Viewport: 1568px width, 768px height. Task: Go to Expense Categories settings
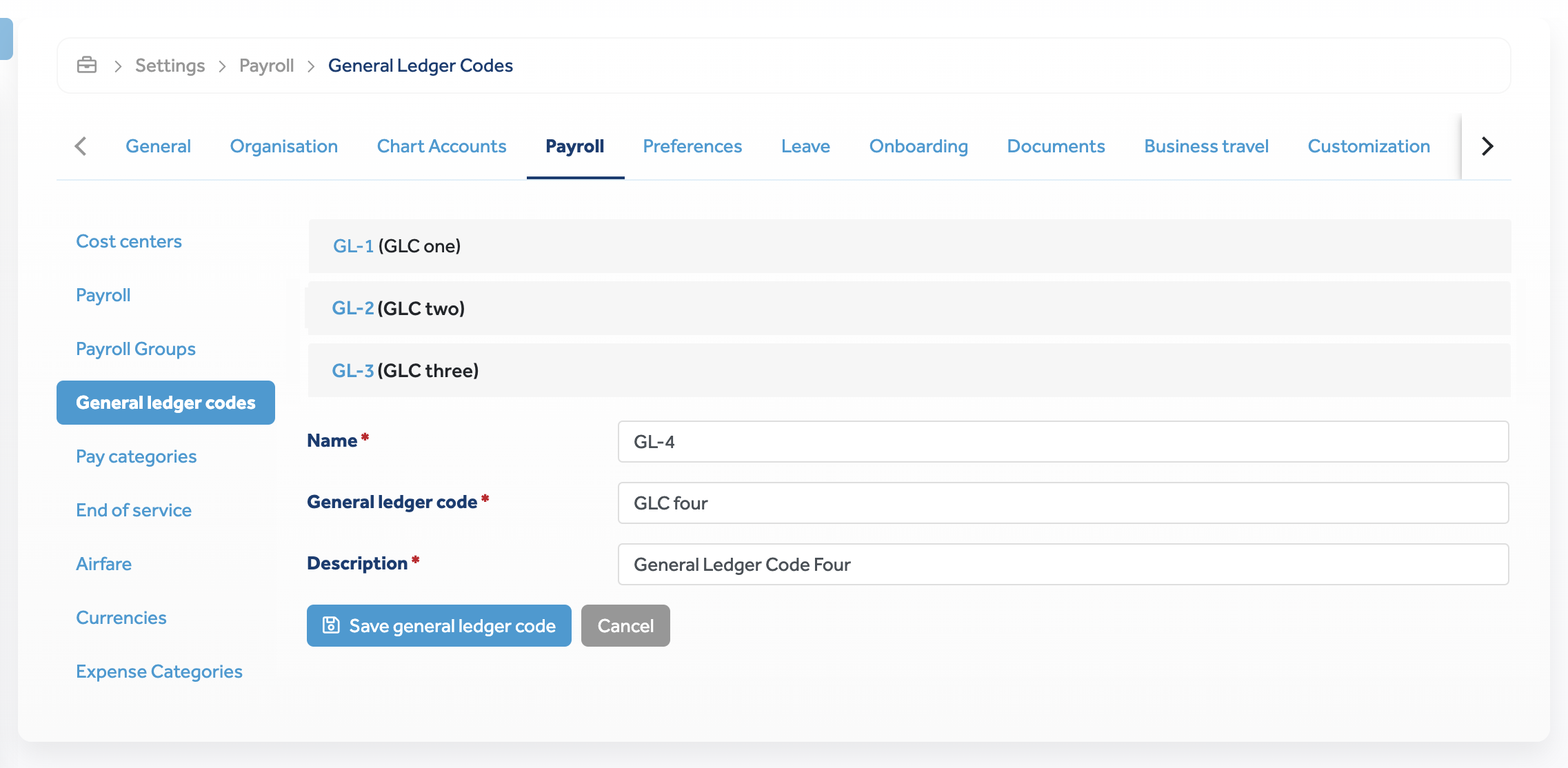click(x=159, y=671)
